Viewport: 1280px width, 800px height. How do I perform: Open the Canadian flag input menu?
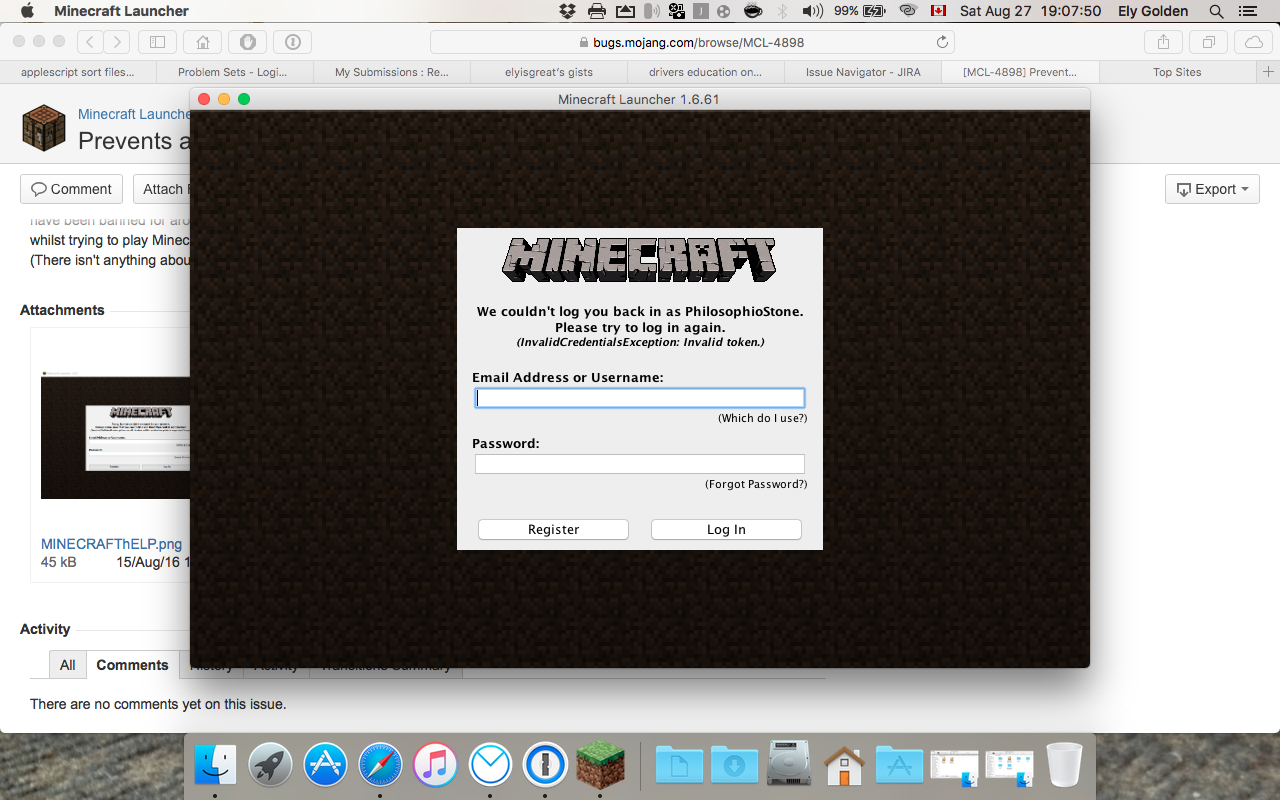tap(938, 11)
